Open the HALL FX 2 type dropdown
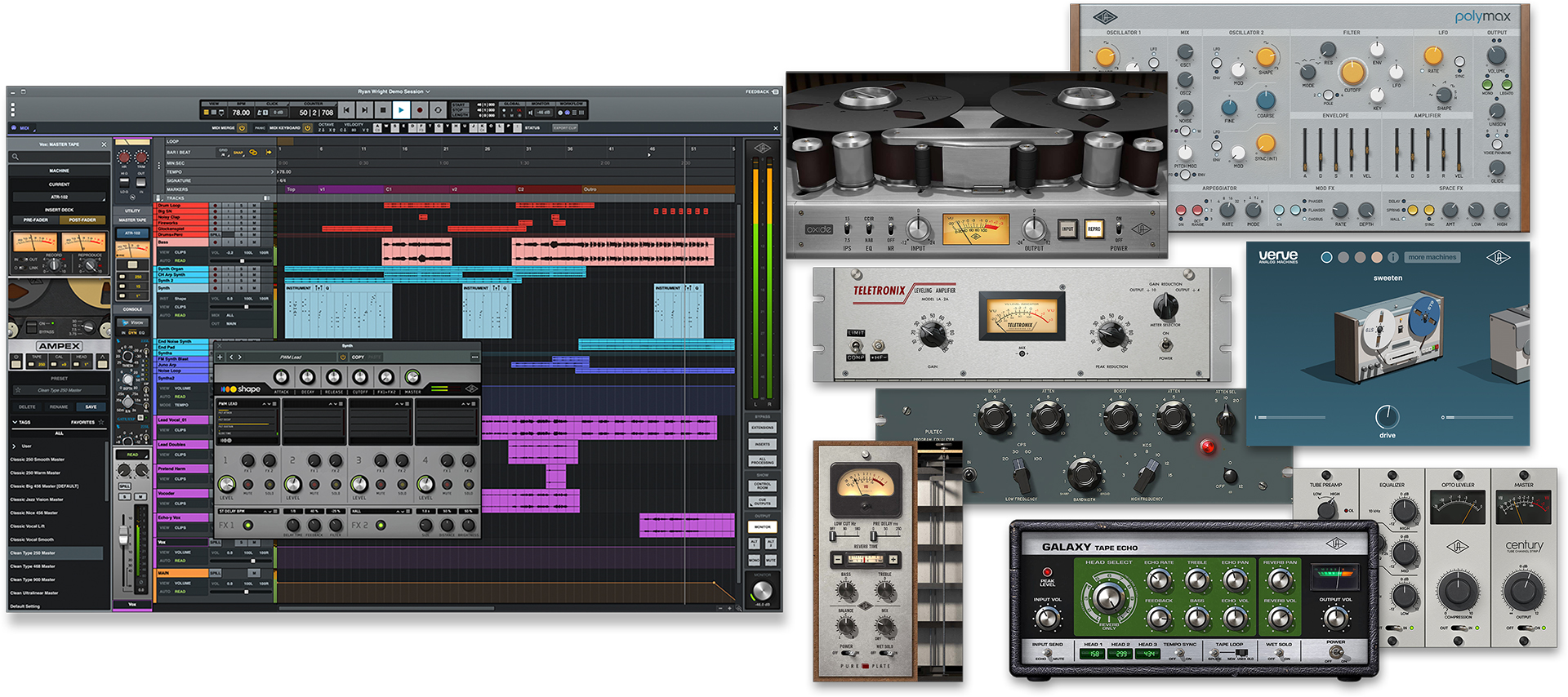 [x=382, y=512]
